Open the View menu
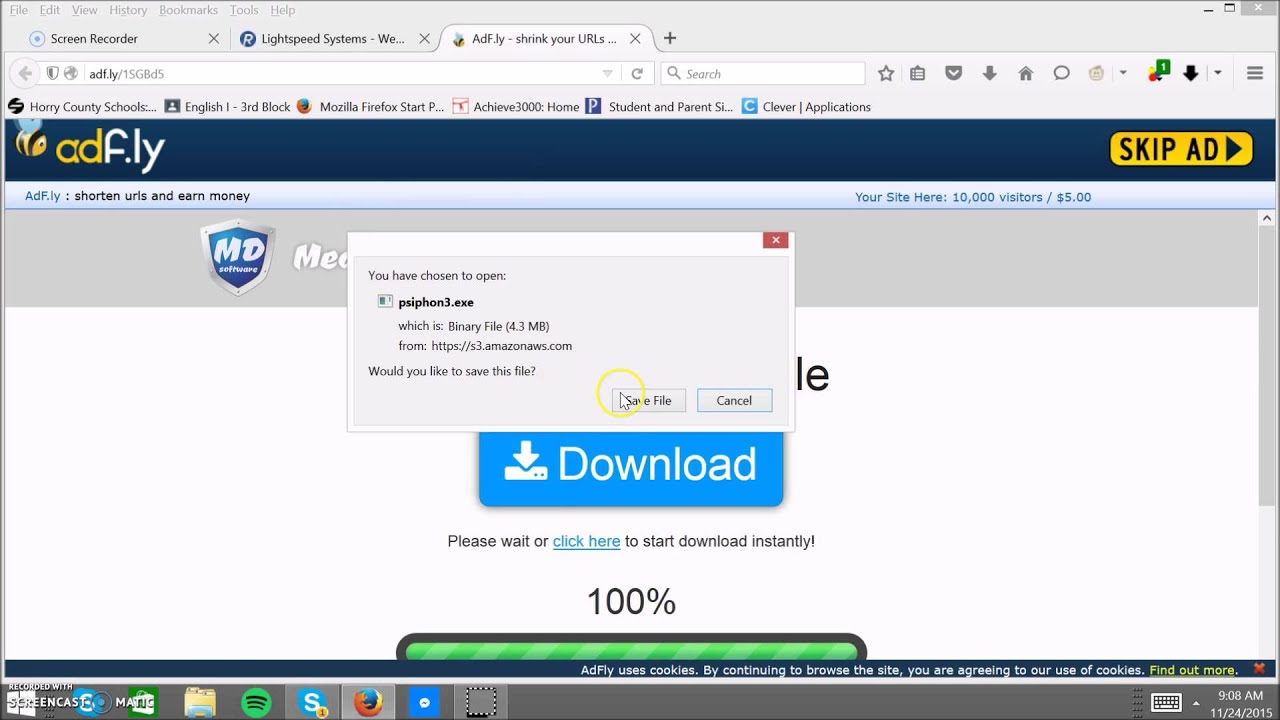Image resolution: width=1280 pixels, height=720 pixels. tap(85, 10)
